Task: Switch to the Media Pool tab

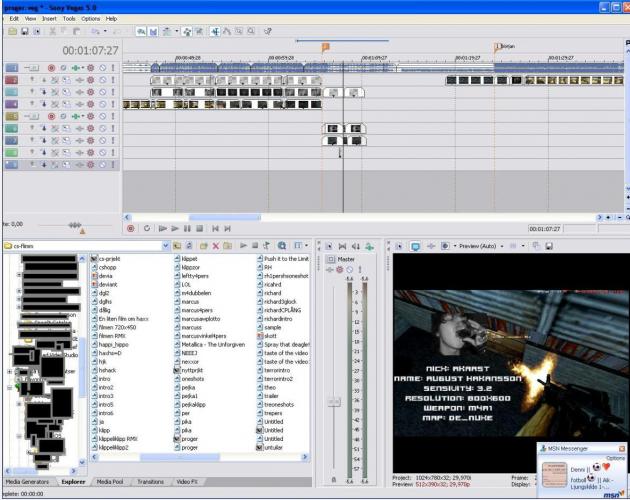Action: click(110, 481)
